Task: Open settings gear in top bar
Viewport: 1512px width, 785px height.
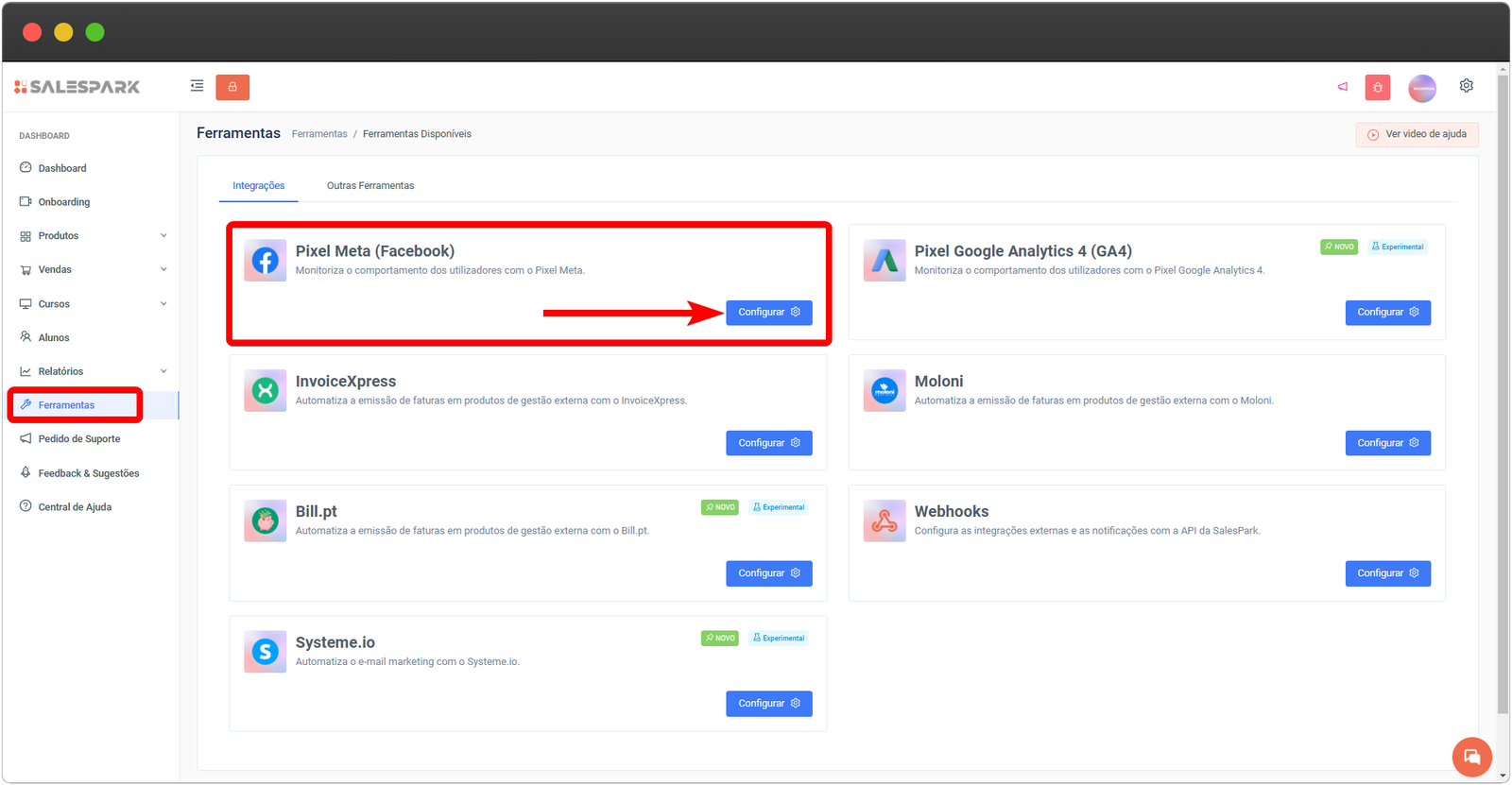Action: (1466, 86)
